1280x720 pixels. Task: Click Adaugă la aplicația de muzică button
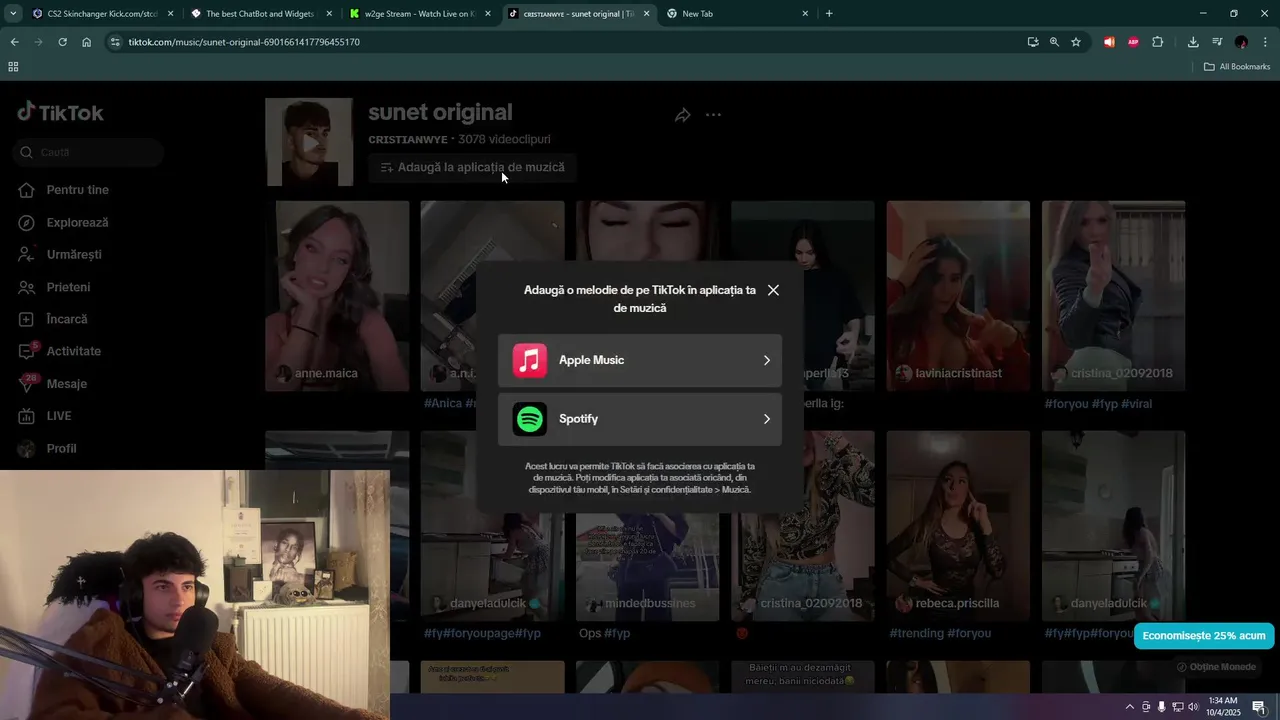(x=472, y=167)
